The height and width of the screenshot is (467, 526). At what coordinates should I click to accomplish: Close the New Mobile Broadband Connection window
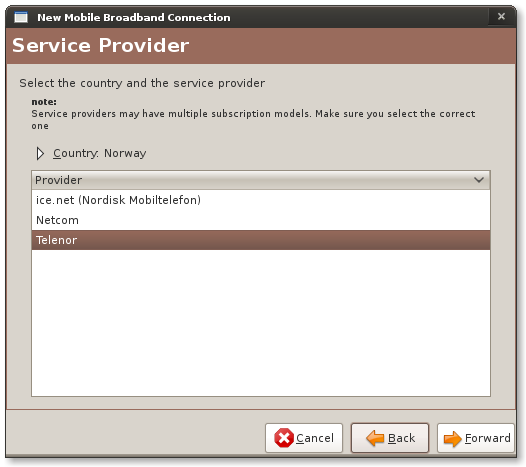[x=501, y=16]
